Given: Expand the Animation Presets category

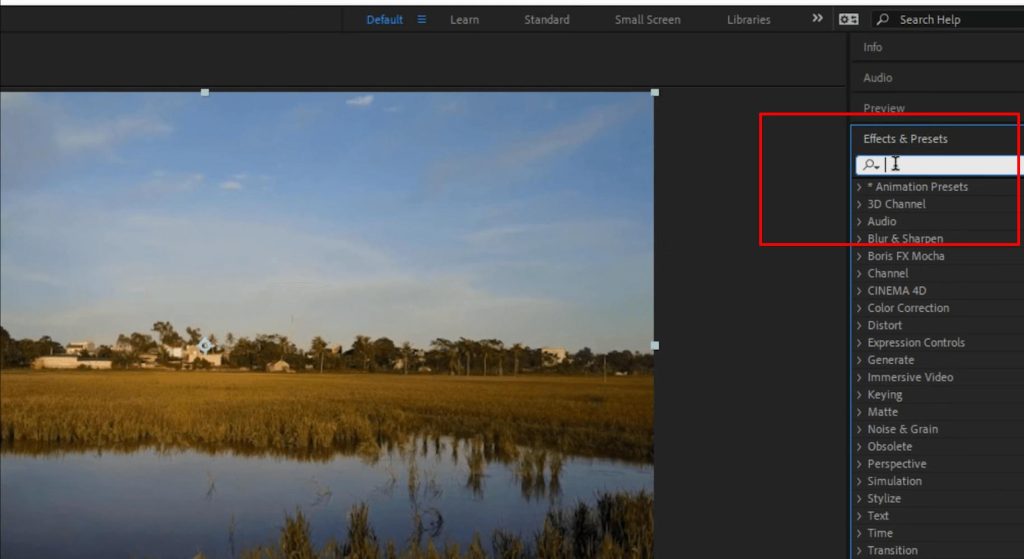Looking at the screenshot, I should click(x=859, y=187).
